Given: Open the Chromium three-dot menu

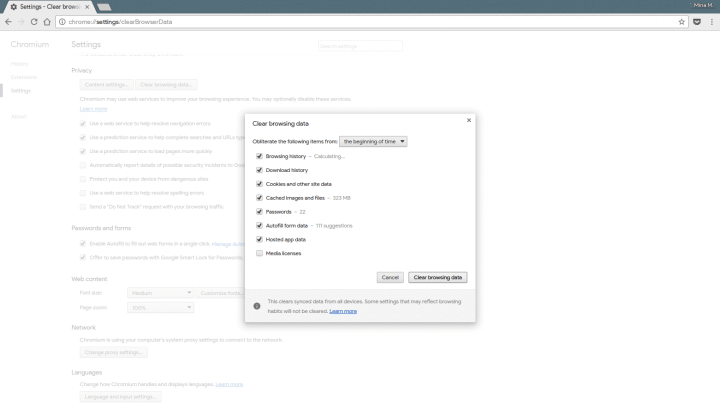Looking at the screenshot, I should (712, 22).
